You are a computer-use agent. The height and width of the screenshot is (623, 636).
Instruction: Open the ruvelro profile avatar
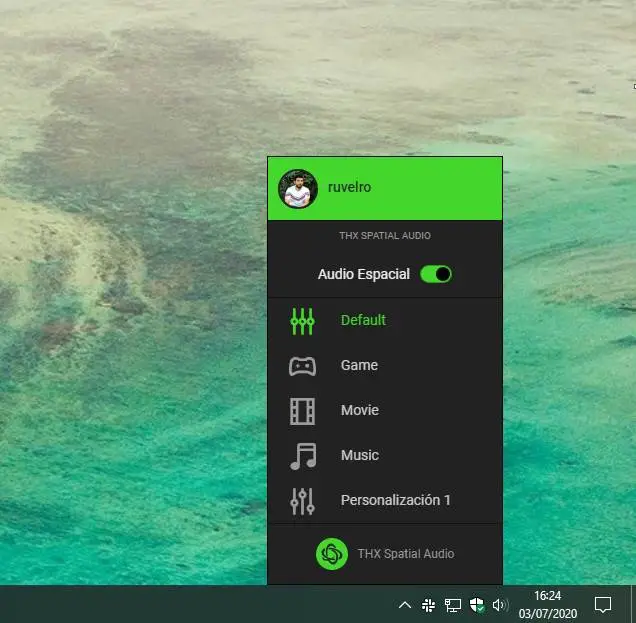pyautogui.click(x=298, y=189)
